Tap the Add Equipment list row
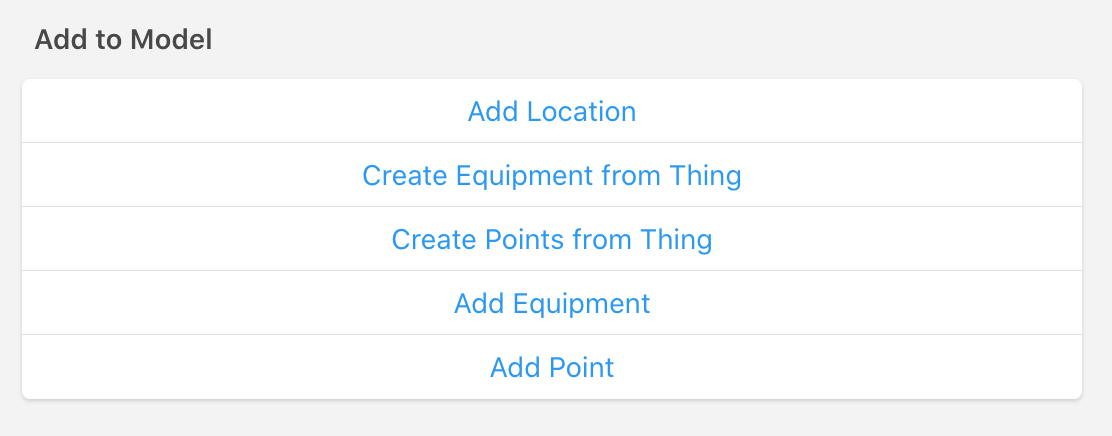 552,303
